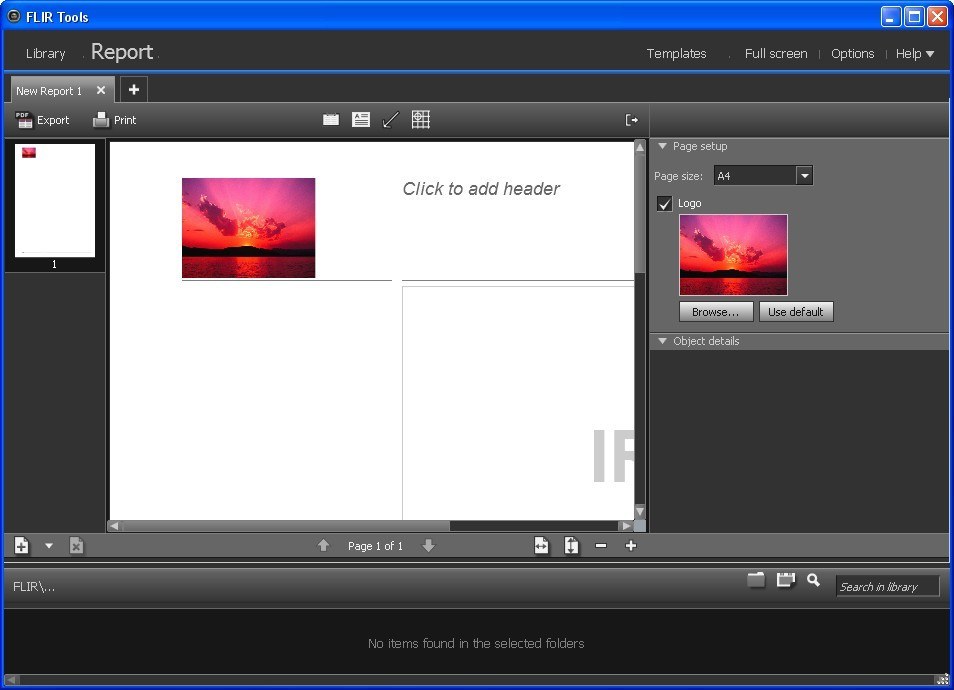Toggle the Logo checkbox
954x690 pixels.
point(664,203)
